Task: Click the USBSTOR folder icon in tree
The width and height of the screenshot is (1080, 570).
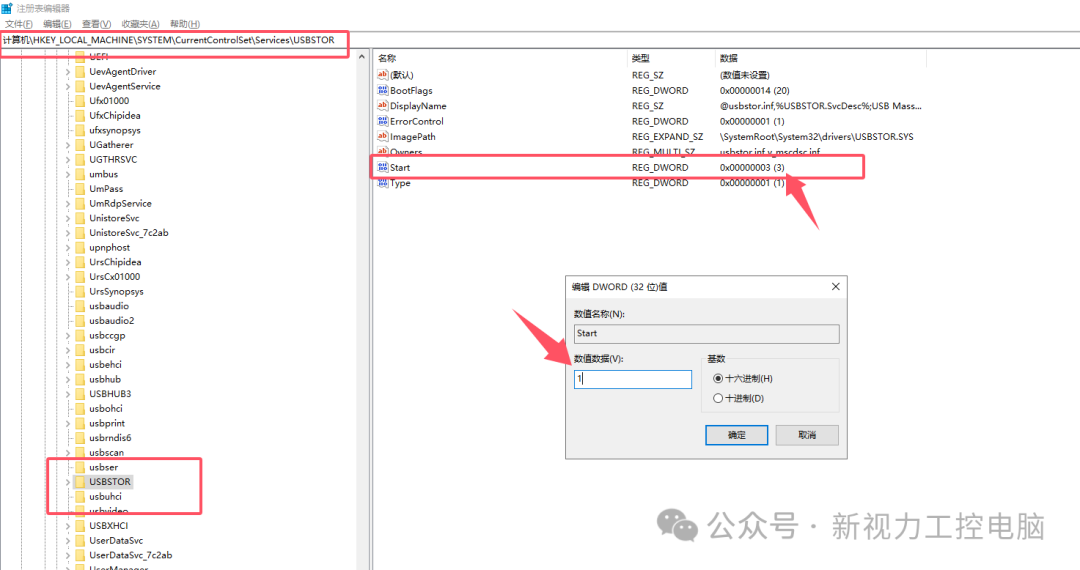Action: click(x=80, y=482)
